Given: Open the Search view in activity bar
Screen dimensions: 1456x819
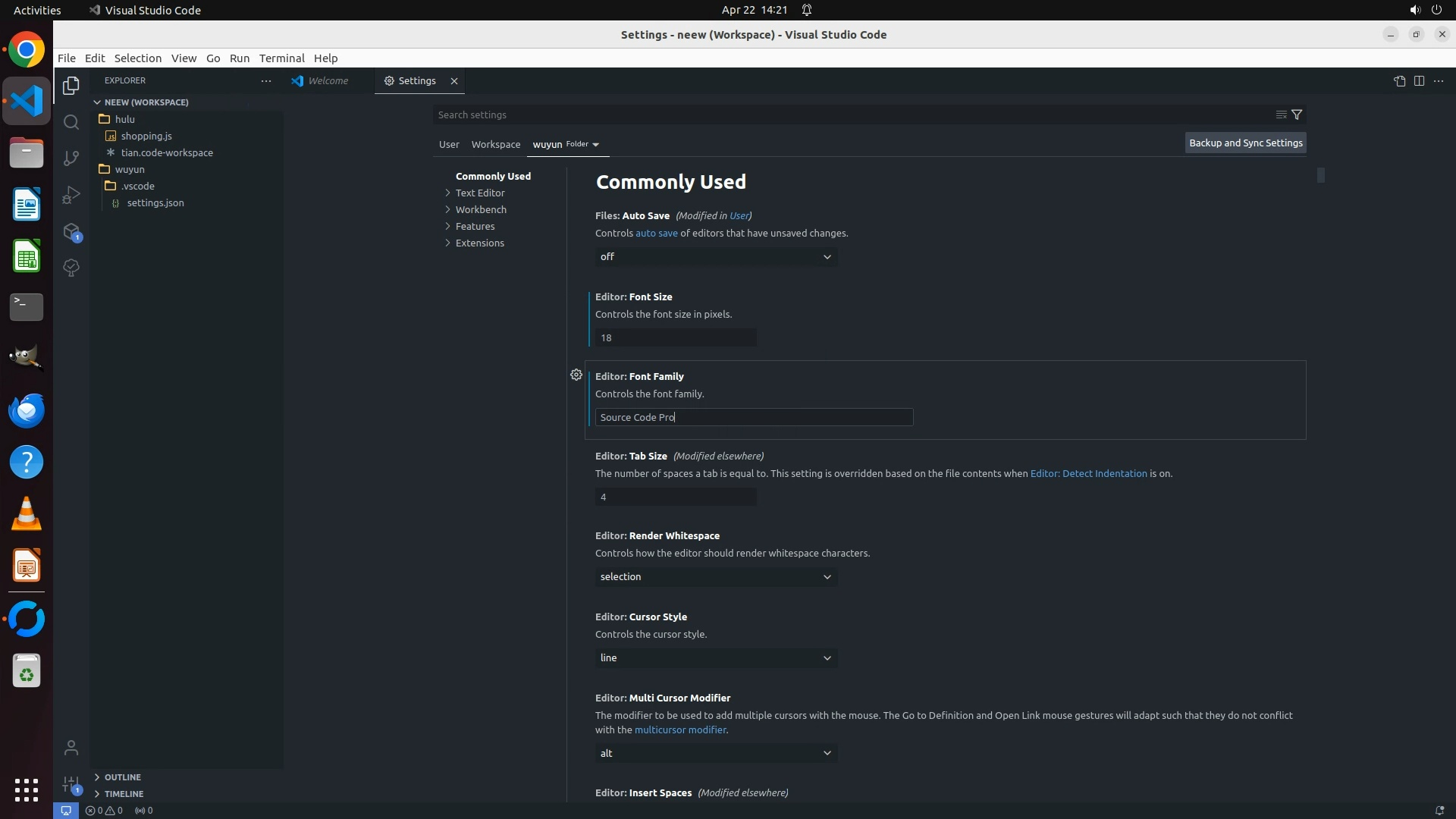Looking at the screenshot, I should [x=71, y=122].
